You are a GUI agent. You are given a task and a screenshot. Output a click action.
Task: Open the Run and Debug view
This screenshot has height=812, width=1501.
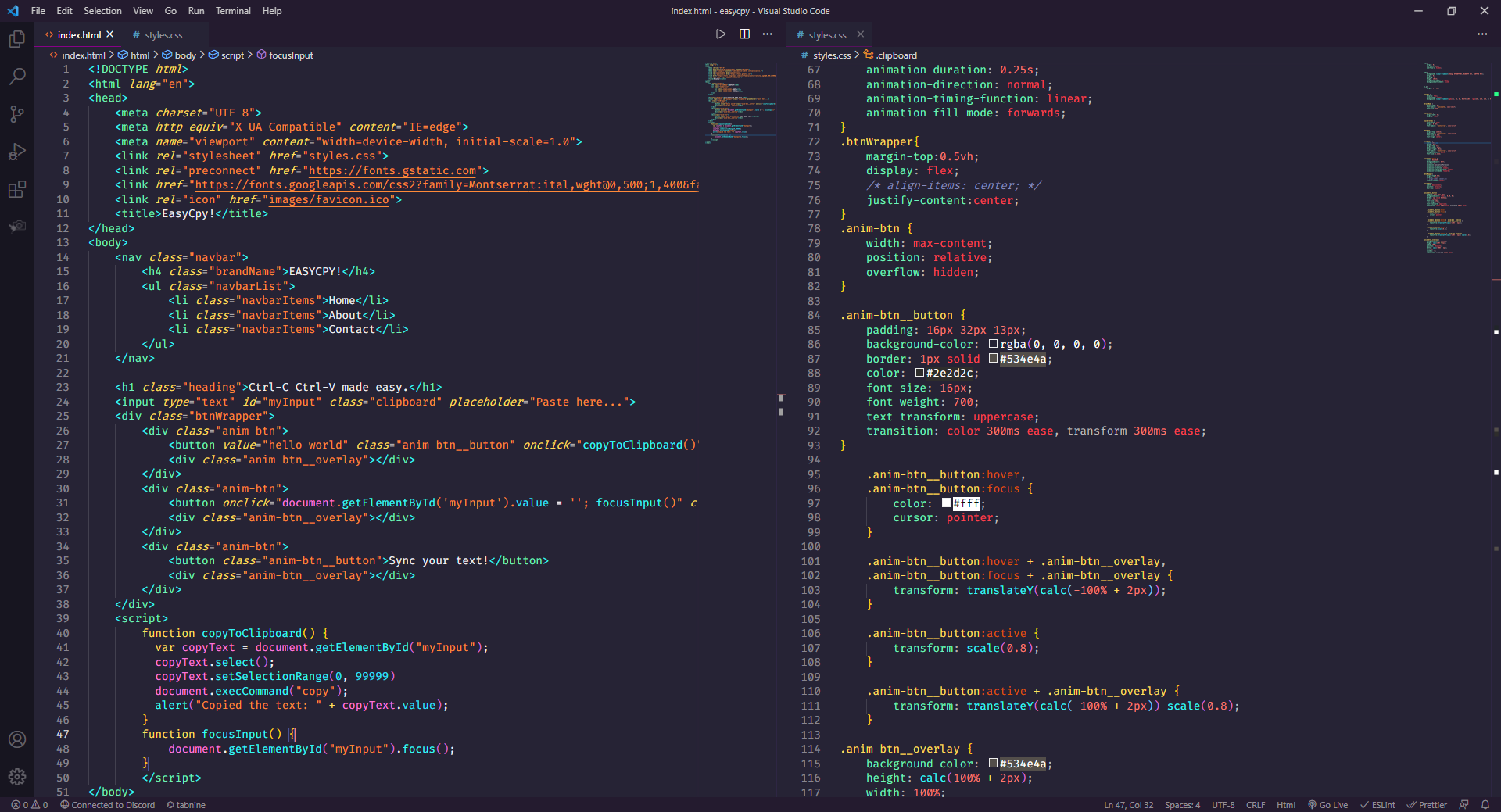17,152
